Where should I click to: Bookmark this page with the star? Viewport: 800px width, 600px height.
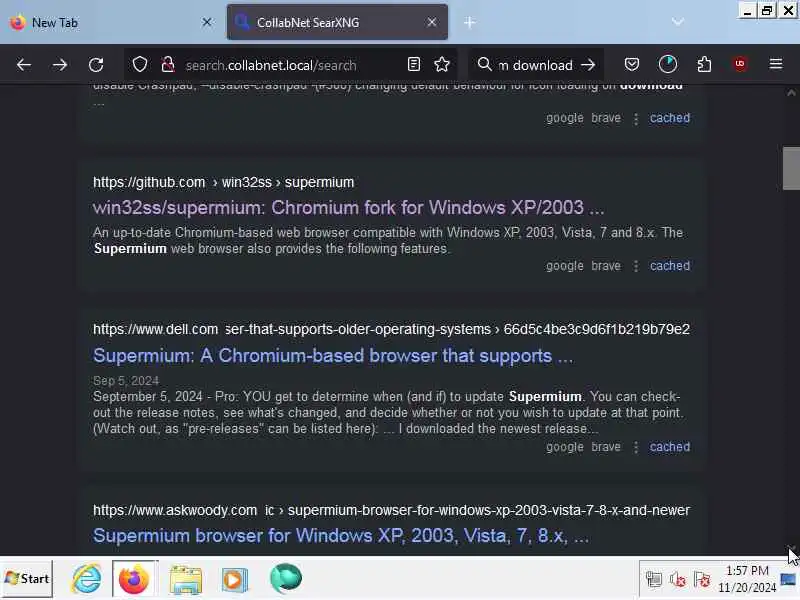pos(442,64)
